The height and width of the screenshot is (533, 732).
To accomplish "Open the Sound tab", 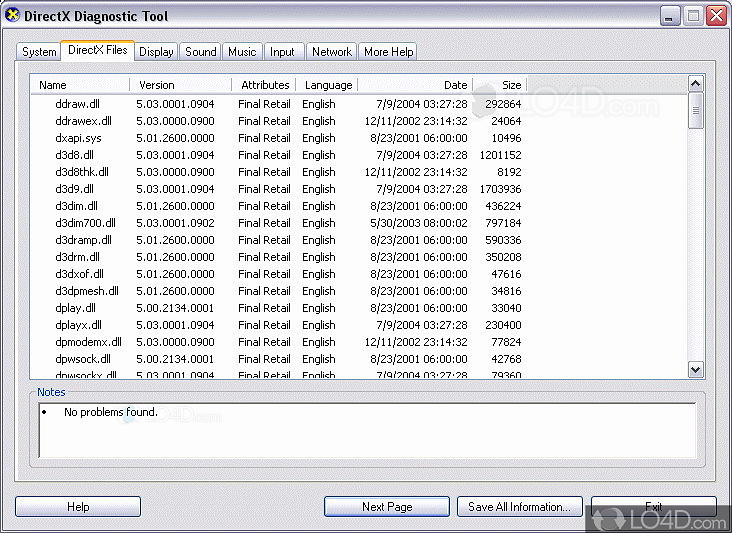I will pos(201,52).
